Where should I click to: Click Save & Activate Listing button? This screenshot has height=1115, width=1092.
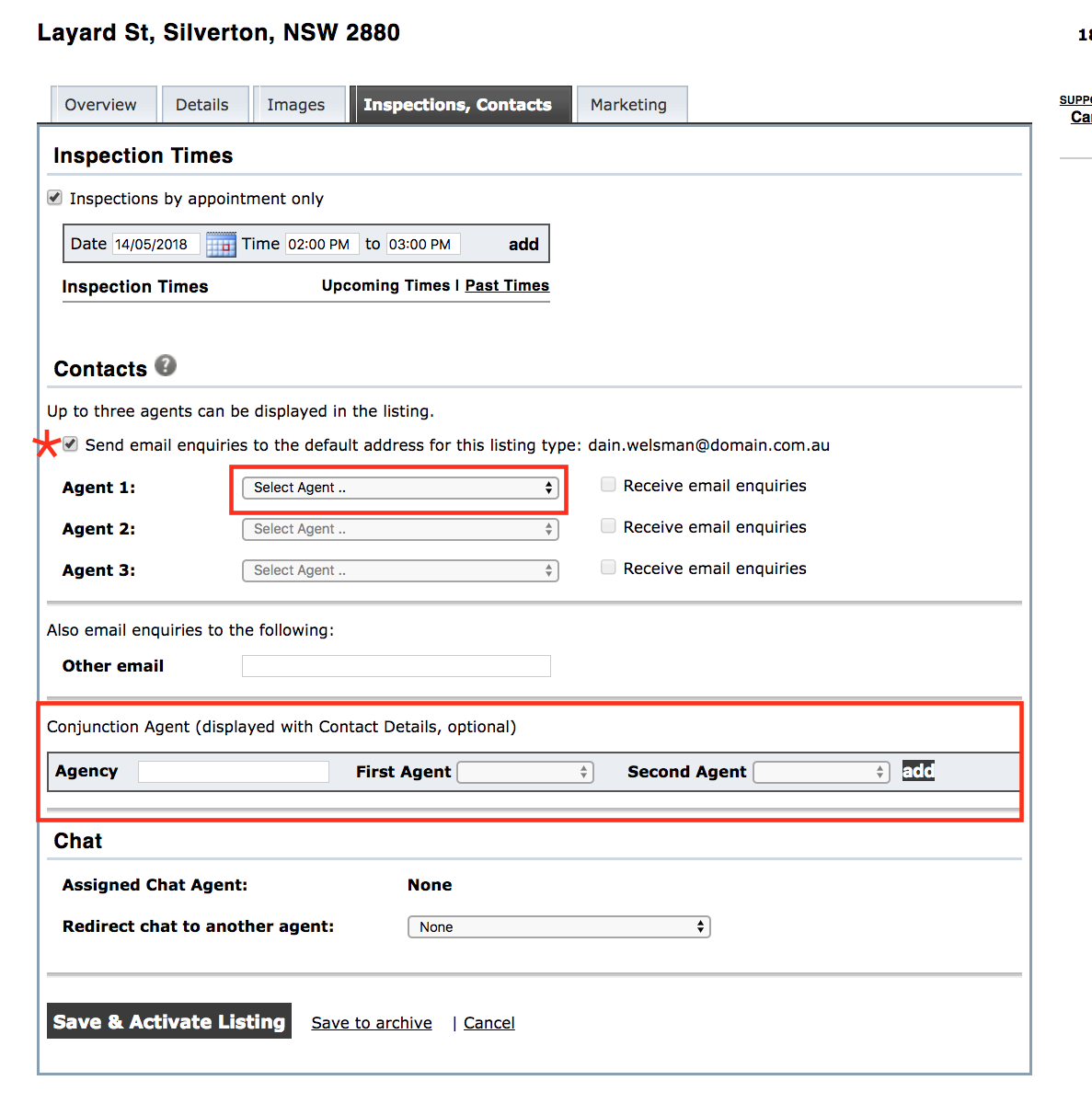(x=169, y=1021)
